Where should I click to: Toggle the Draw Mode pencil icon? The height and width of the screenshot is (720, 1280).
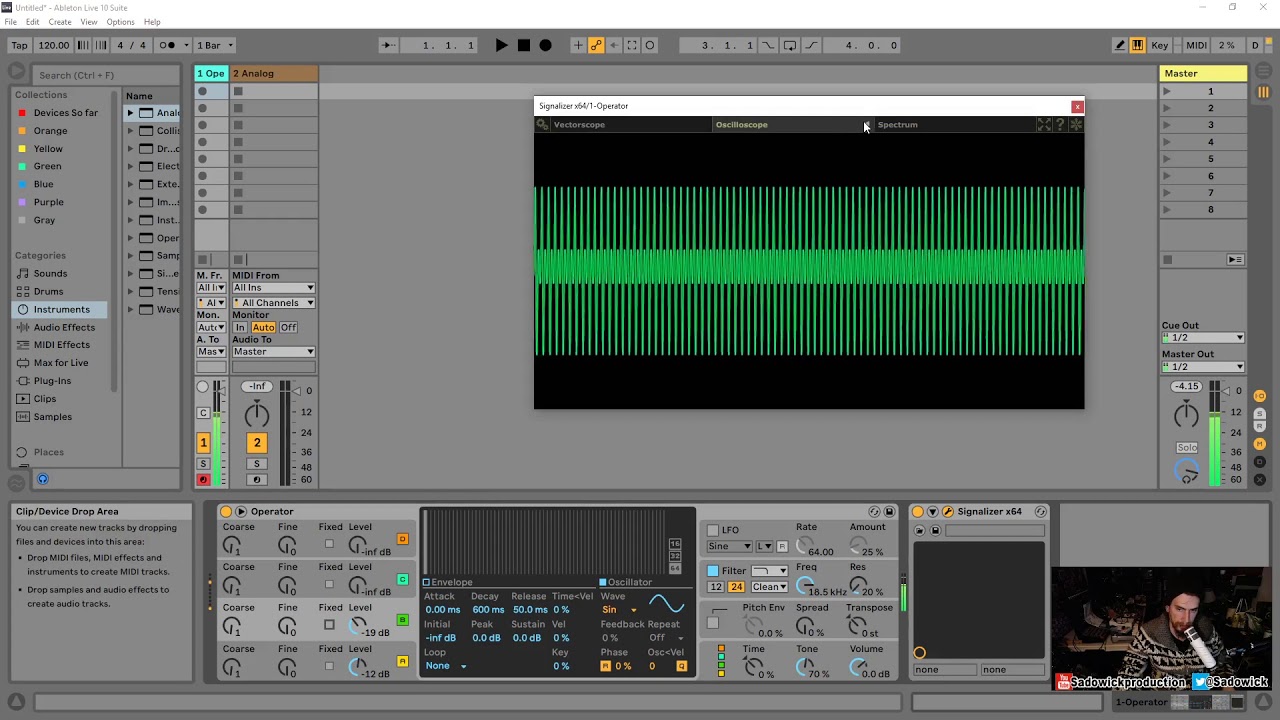tap(1120, 45)
